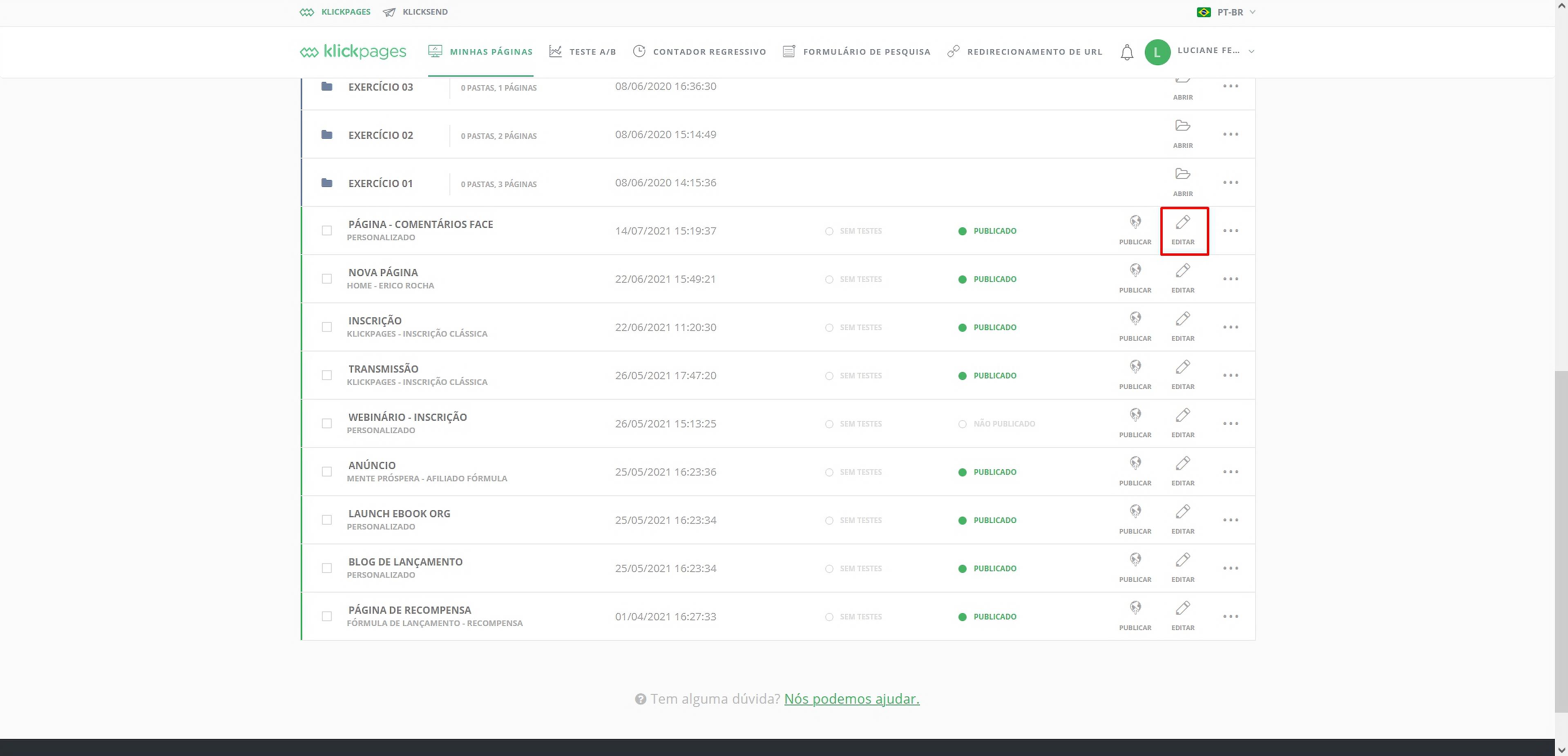Select checkbox for NOVA PÁGINA
This screenshot has height=756, width=1568.
327,279
